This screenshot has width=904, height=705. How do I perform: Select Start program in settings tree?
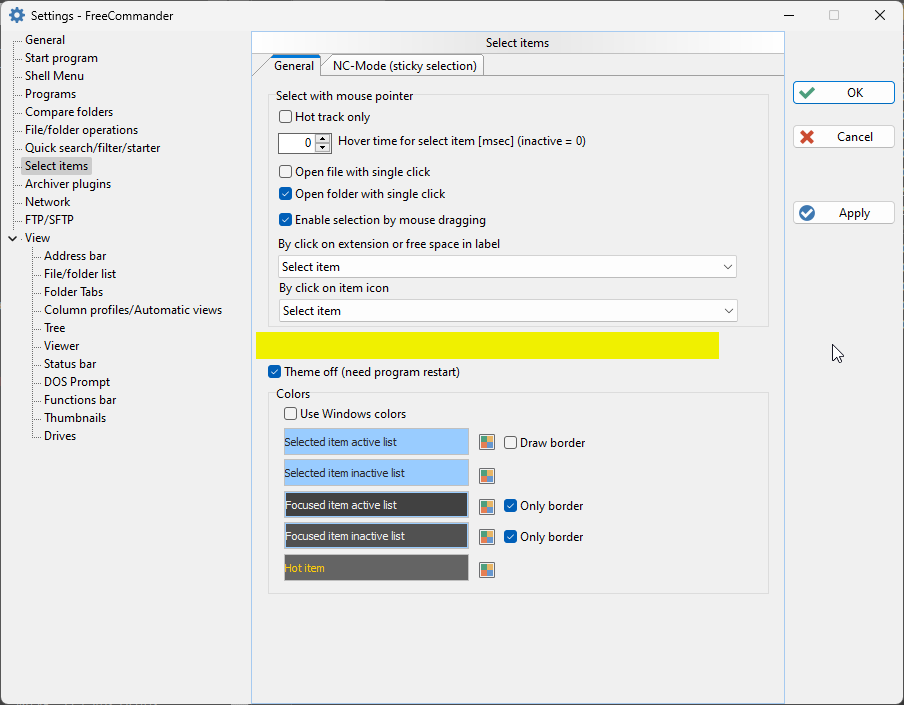coord(61,58)
